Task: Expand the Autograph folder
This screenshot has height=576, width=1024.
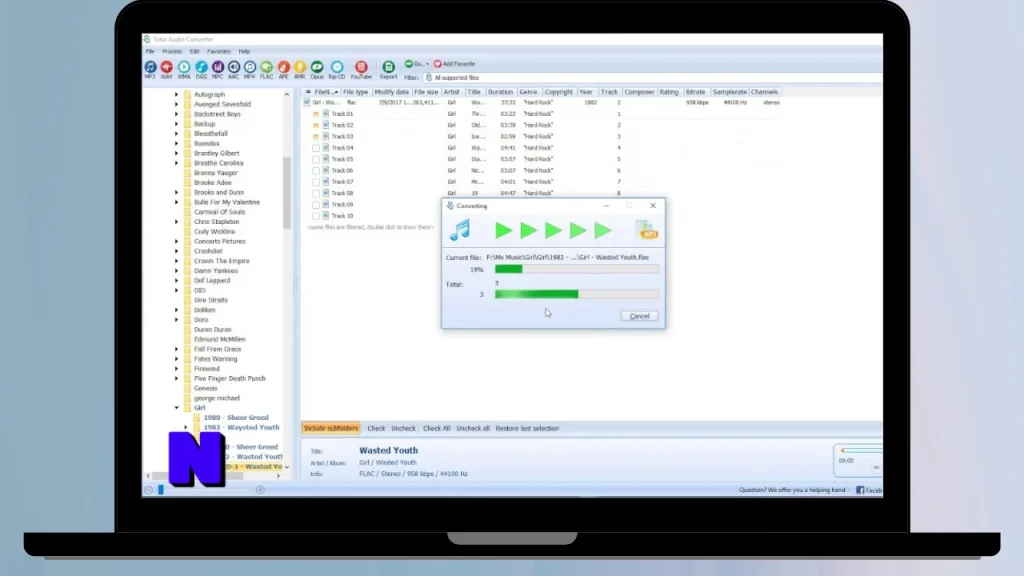Action: point(176,95)
